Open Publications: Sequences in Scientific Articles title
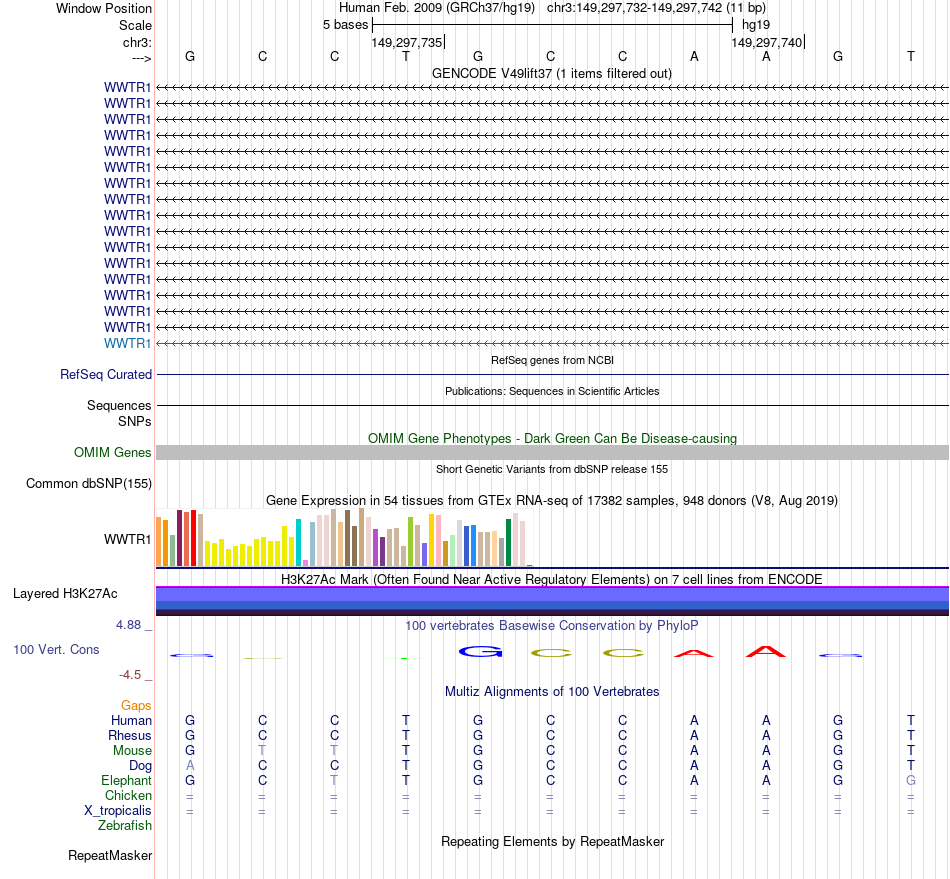Screen dimensions: 950x879 tap(552, 391)
